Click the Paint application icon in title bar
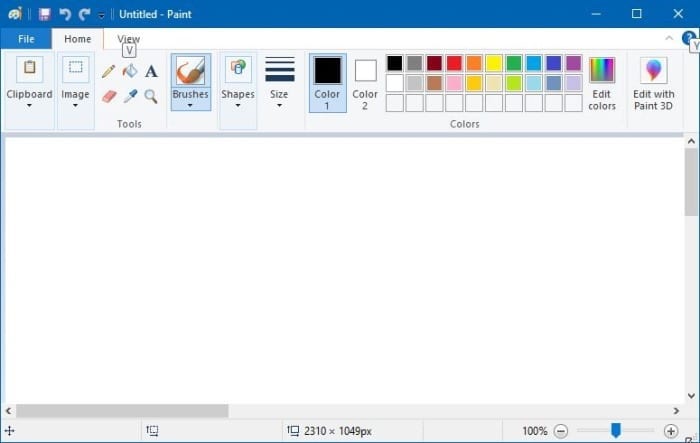Screen dimensions: 700x443 pos(15,14)
